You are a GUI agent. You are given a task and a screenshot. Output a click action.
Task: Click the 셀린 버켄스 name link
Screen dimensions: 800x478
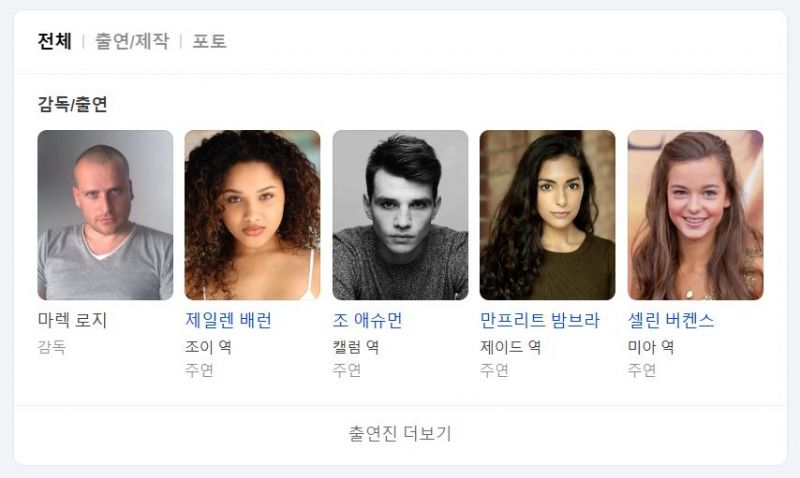(x=671, y=320)
